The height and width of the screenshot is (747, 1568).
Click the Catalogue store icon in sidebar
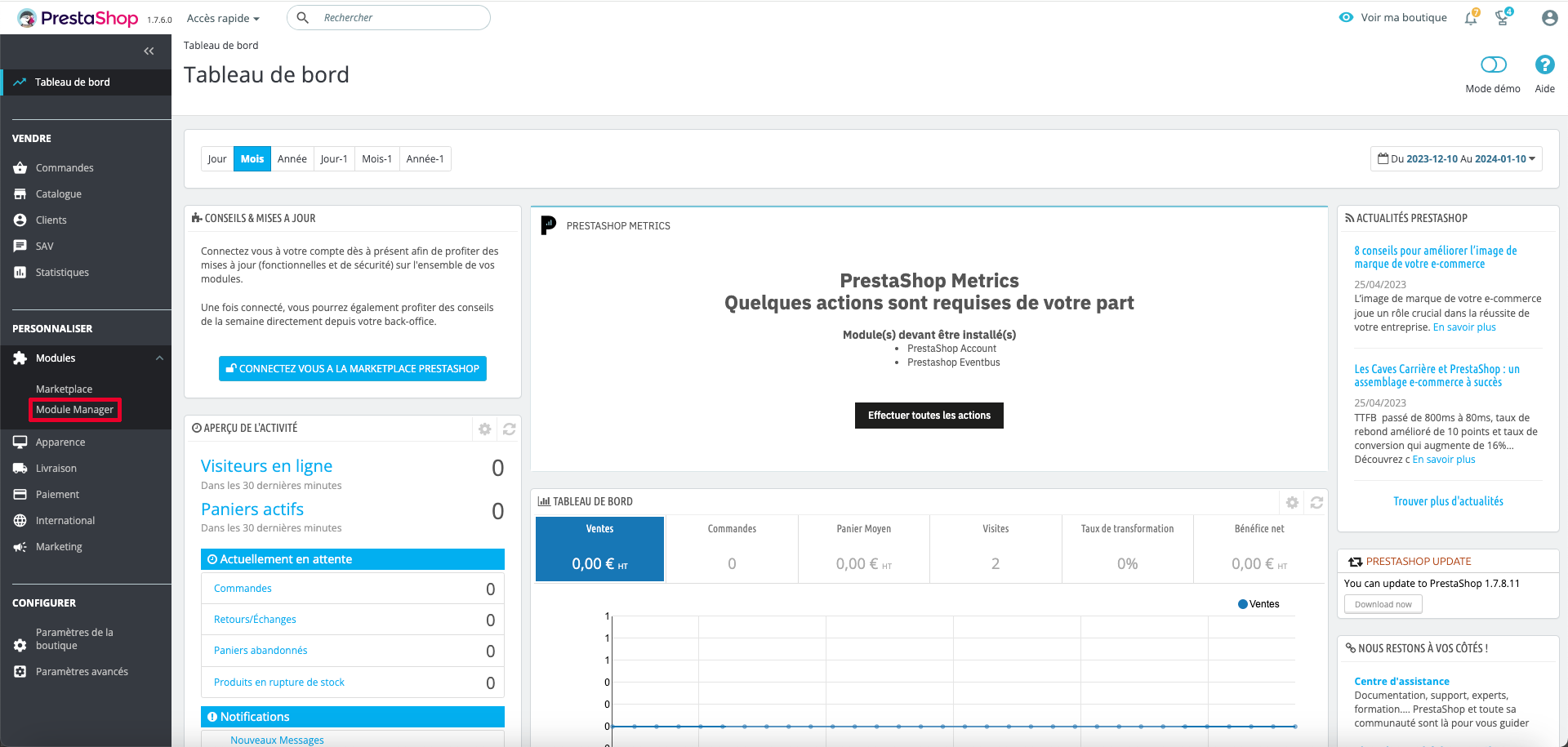(x=20, y=193)
